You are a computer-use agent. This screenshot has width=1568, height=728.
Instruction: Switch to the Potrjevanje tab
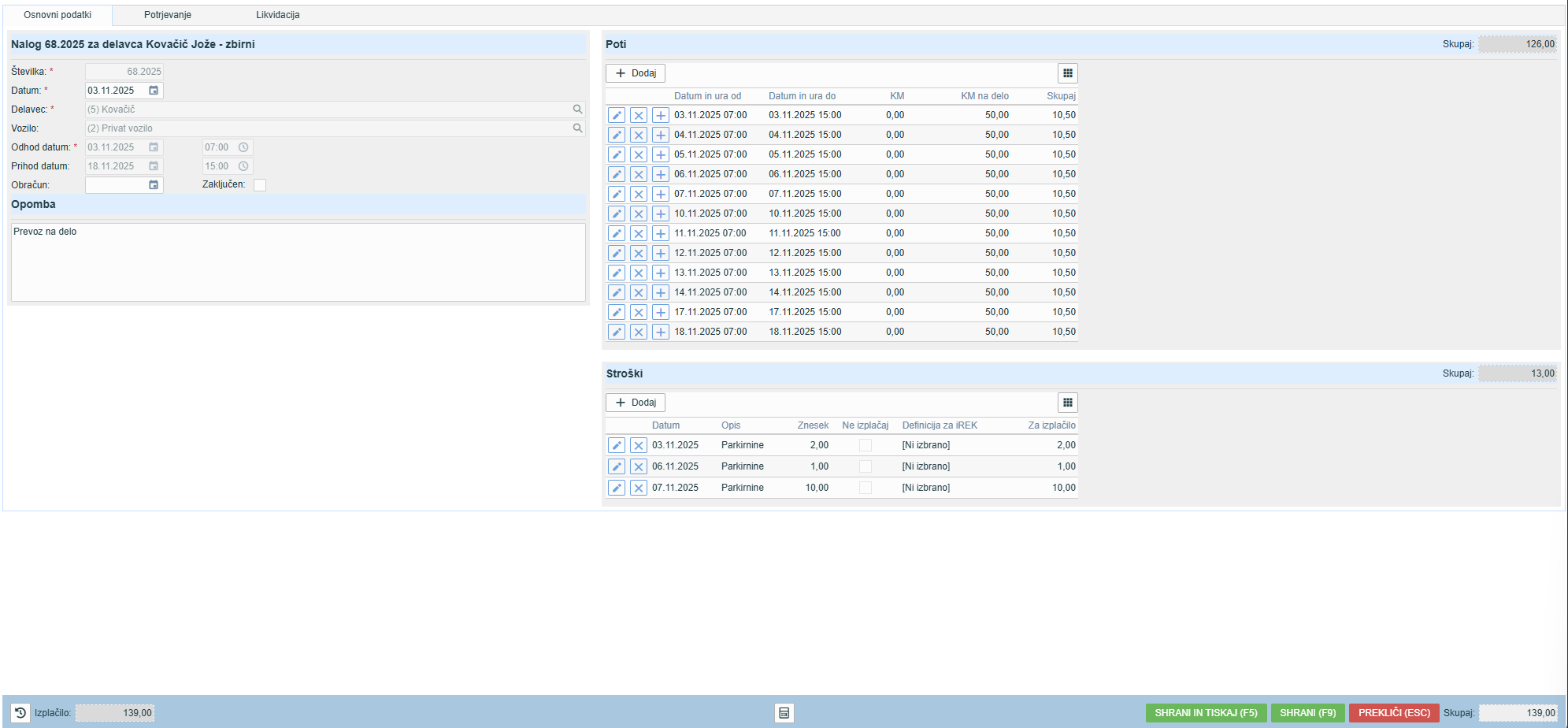167,15
